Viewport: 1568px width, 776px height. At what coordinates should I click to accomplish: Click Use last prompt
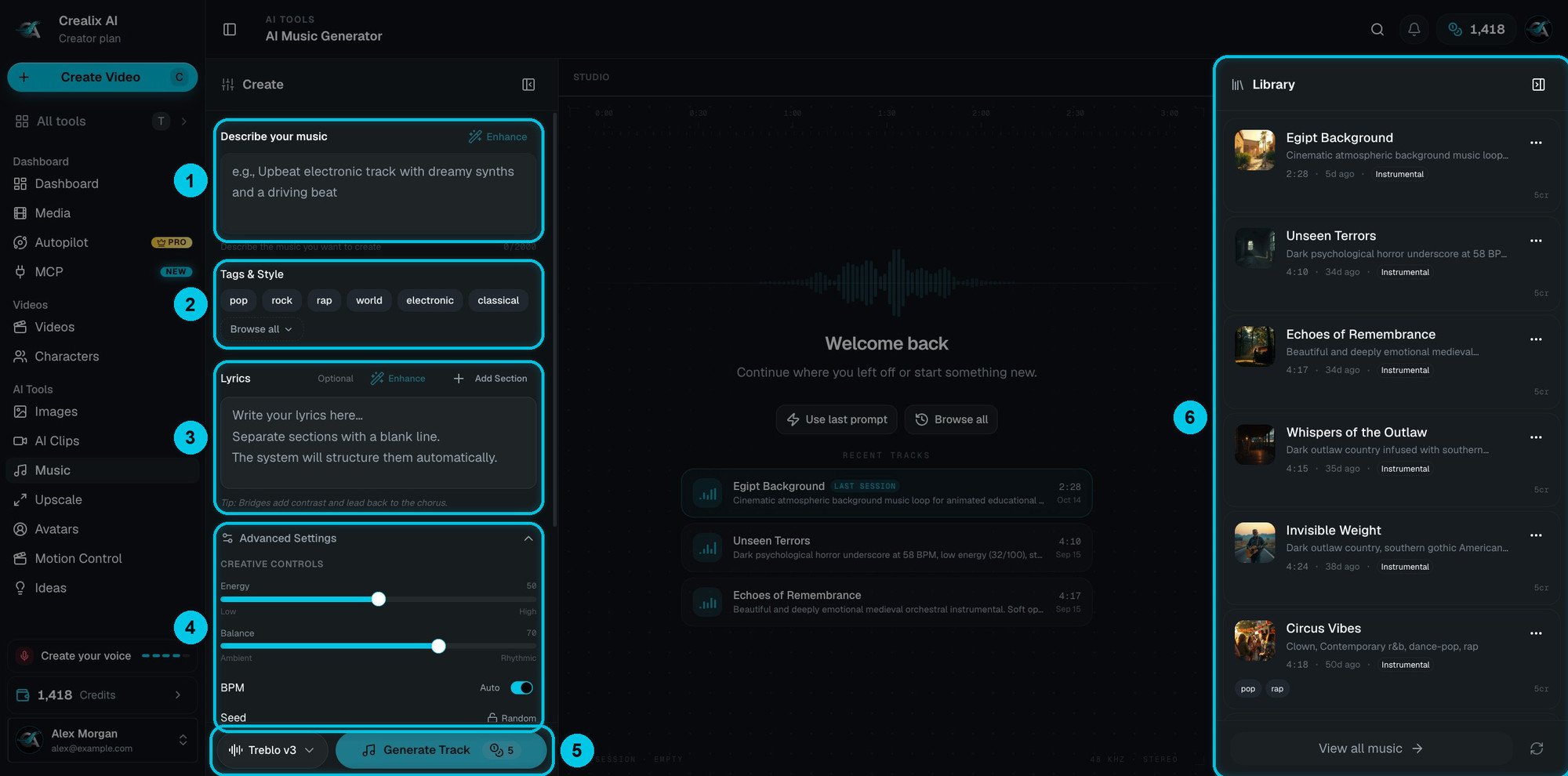(x=837, y=419)
